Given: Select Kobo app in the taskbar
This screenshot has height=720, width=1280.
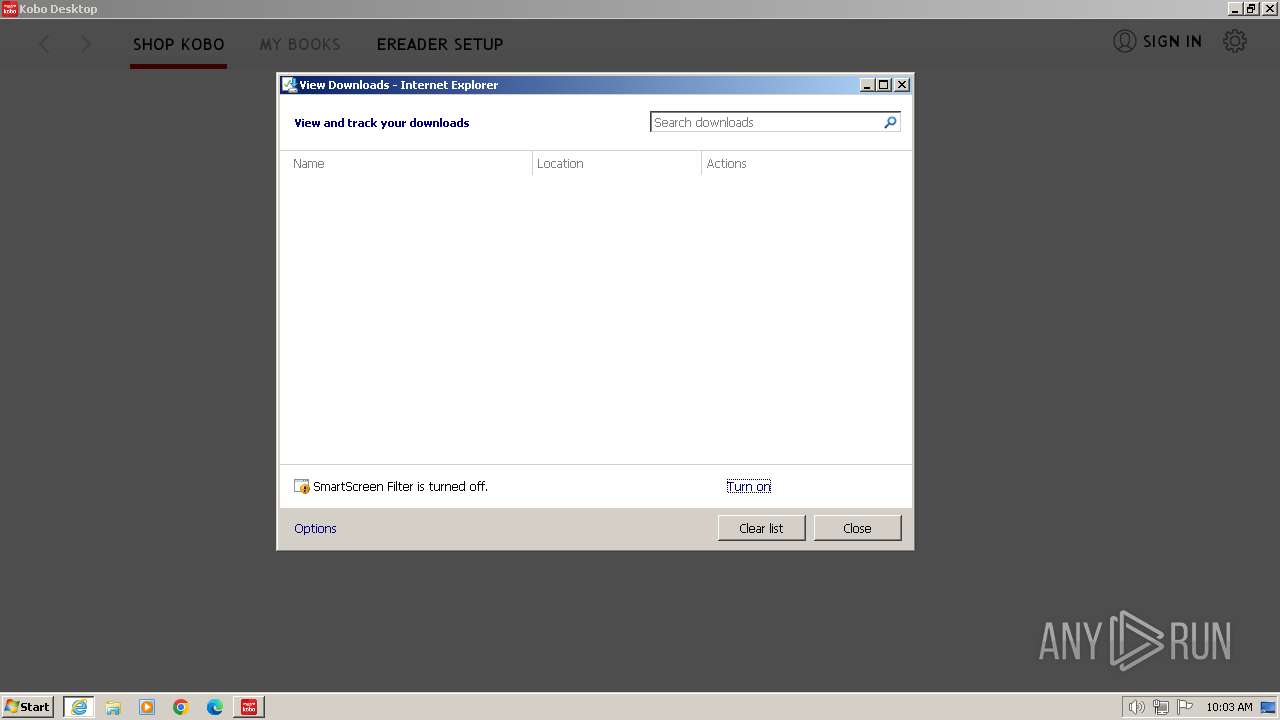Looking at the screenshot, I should click(x=249, y=707).
